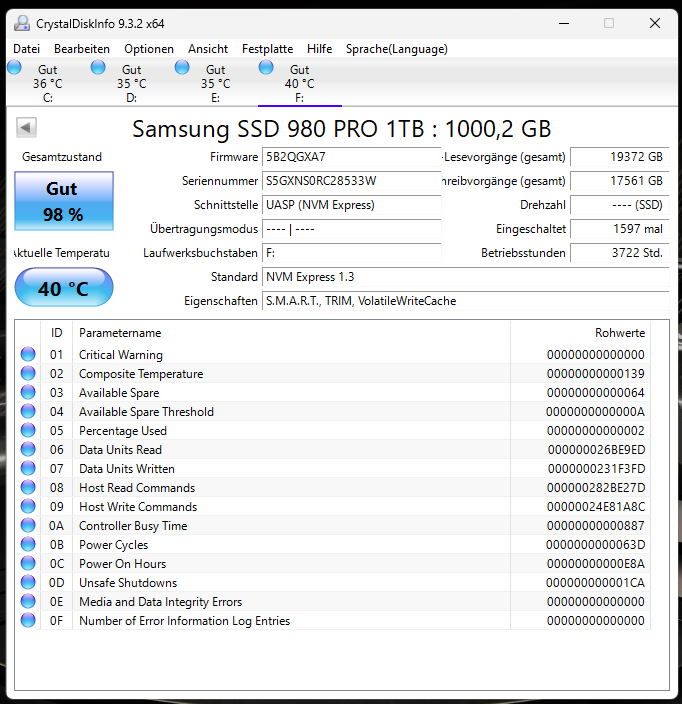Click the CrystalDiskInfo app icon in title bar
The width and height of the screenshot is (682, 704).
[x=22, y=23]
